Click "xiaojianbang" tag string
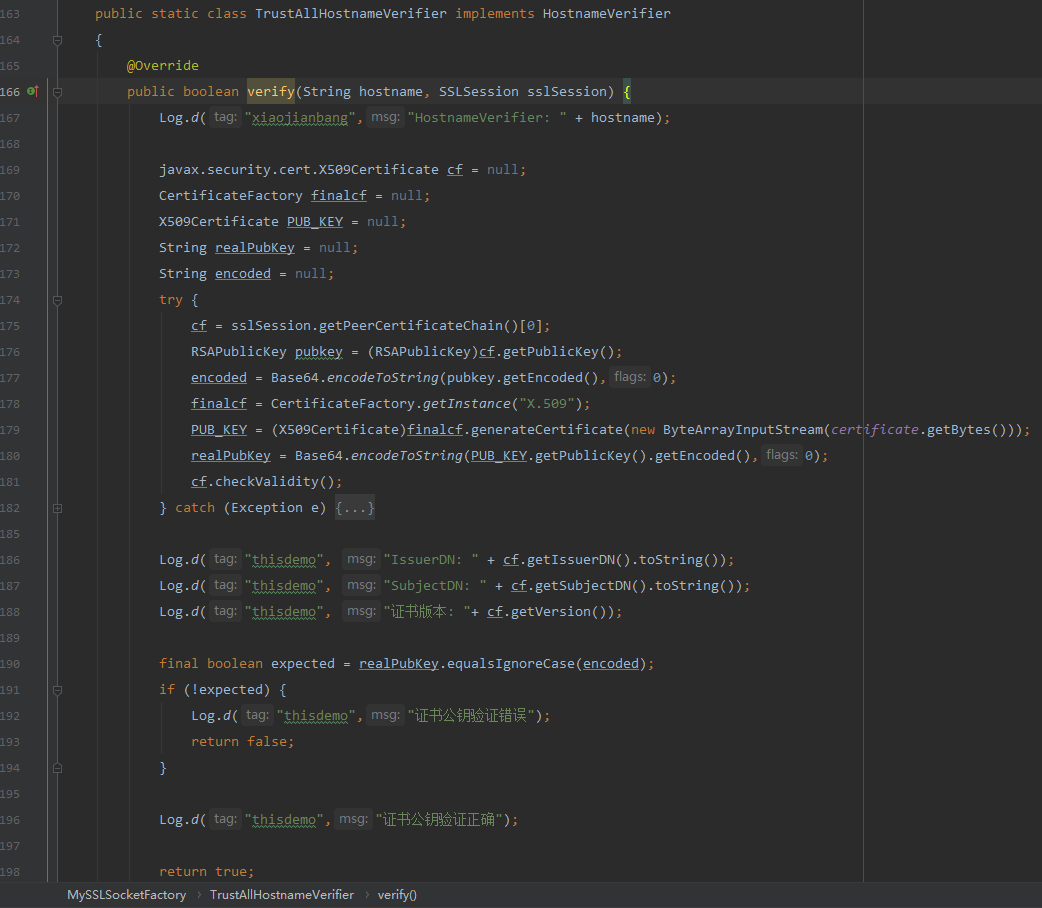Viewport: 1042px width, 908px height. [x=300, y=118]
